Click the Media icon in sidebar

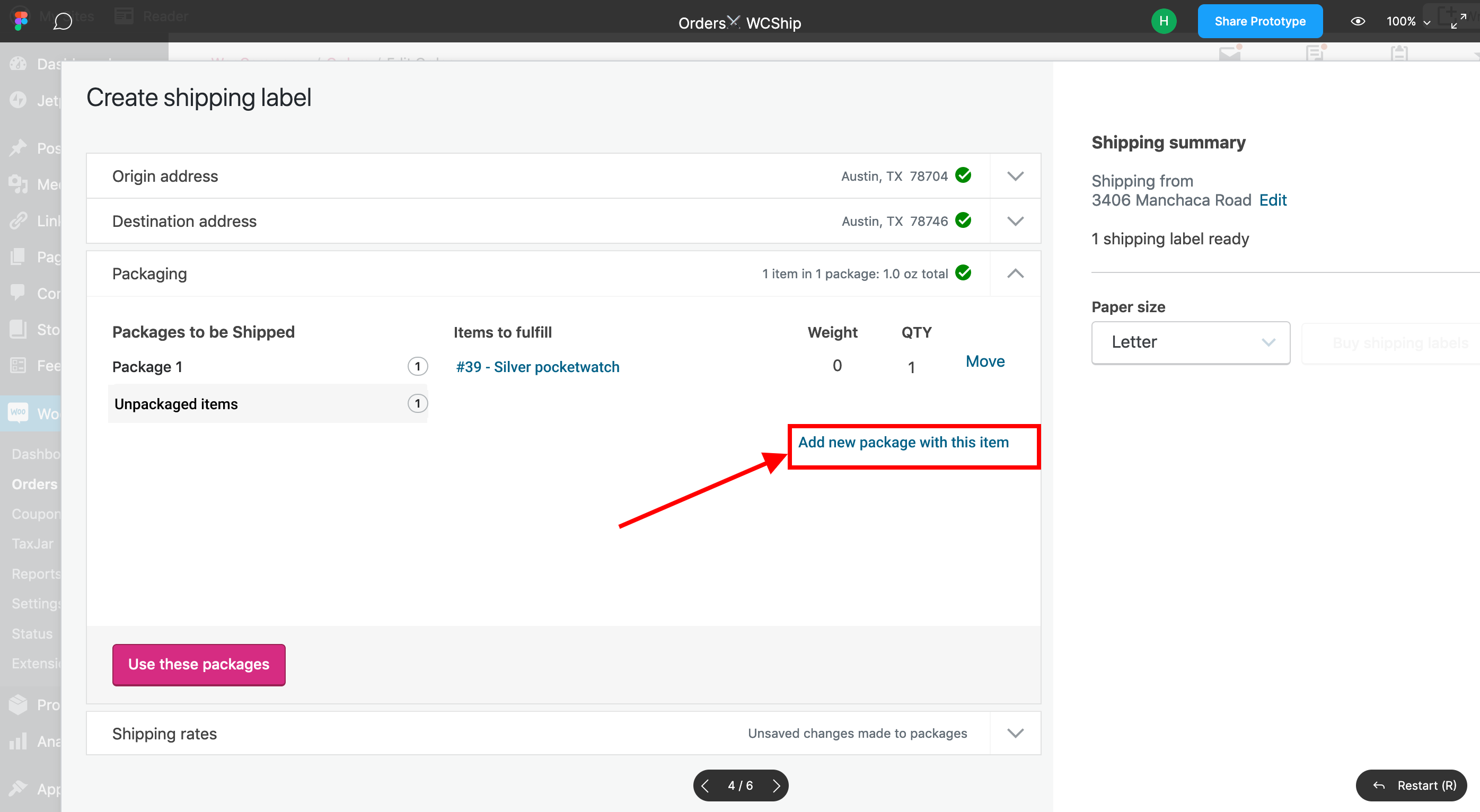[18, 184]
